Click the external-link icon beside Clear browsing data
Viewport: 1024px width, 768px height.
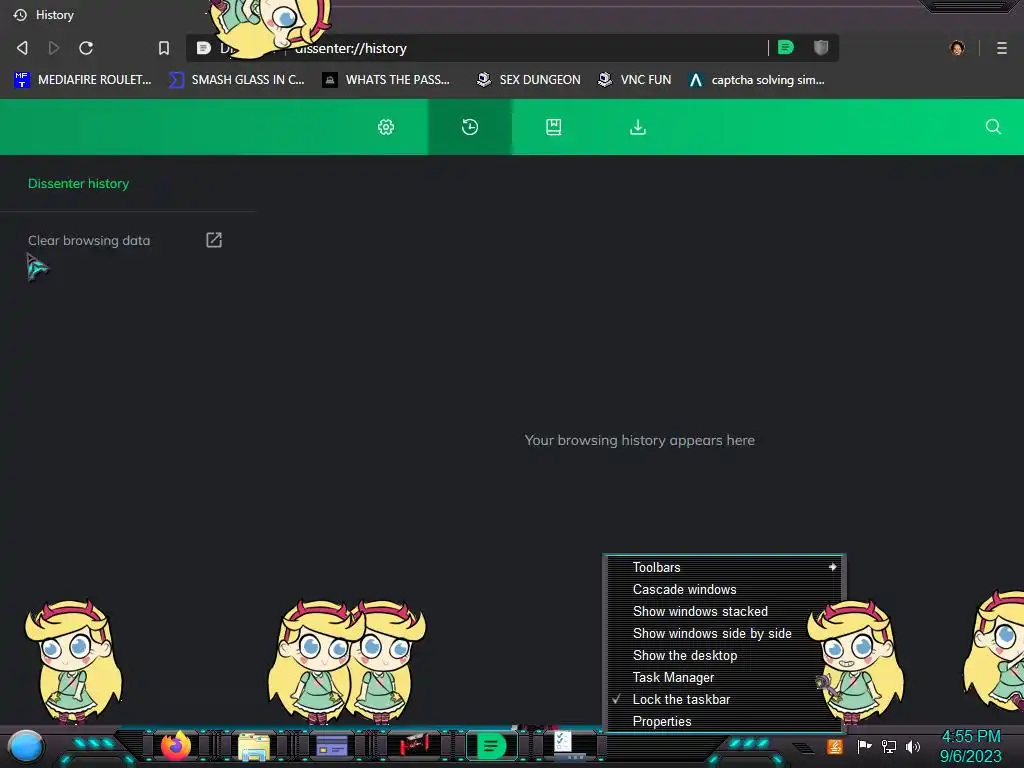[214, 240]
